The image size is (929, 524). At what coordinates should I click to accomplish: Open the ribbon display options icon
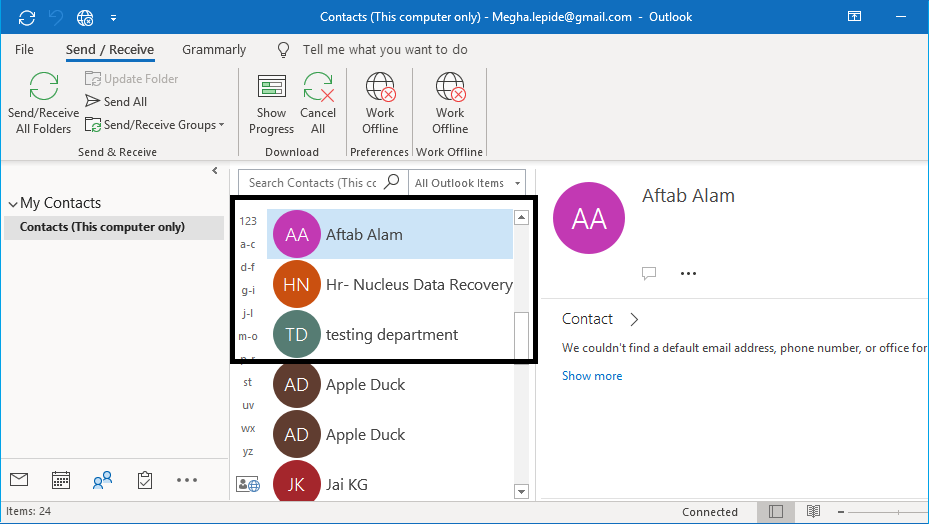pos(854,17)
